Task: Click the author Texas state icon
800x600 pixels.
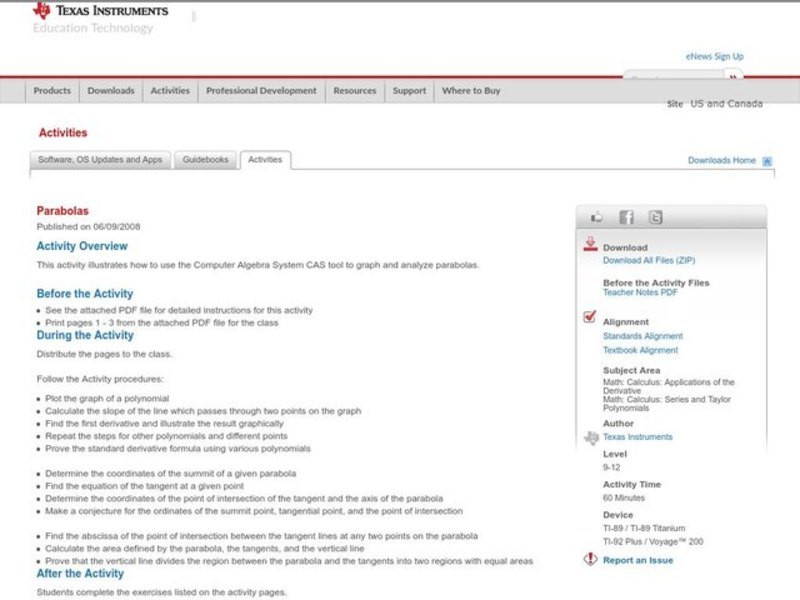Action: coord(590,437)
